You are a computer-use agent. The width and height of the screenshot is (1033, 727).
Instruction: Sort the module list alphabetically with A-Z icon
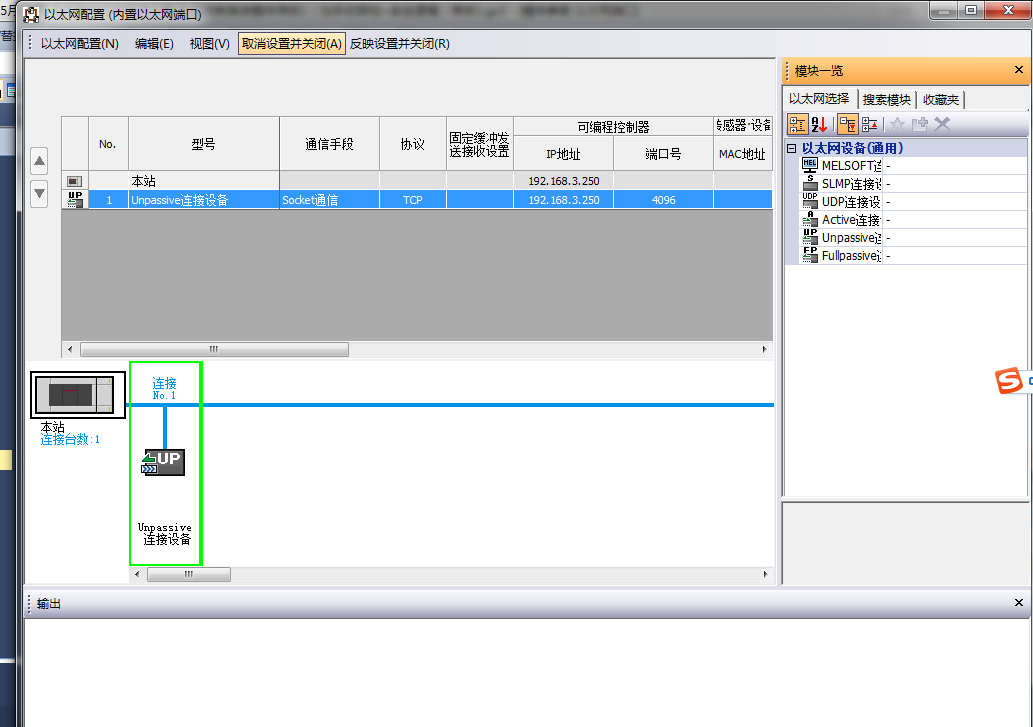pos(819,124)
